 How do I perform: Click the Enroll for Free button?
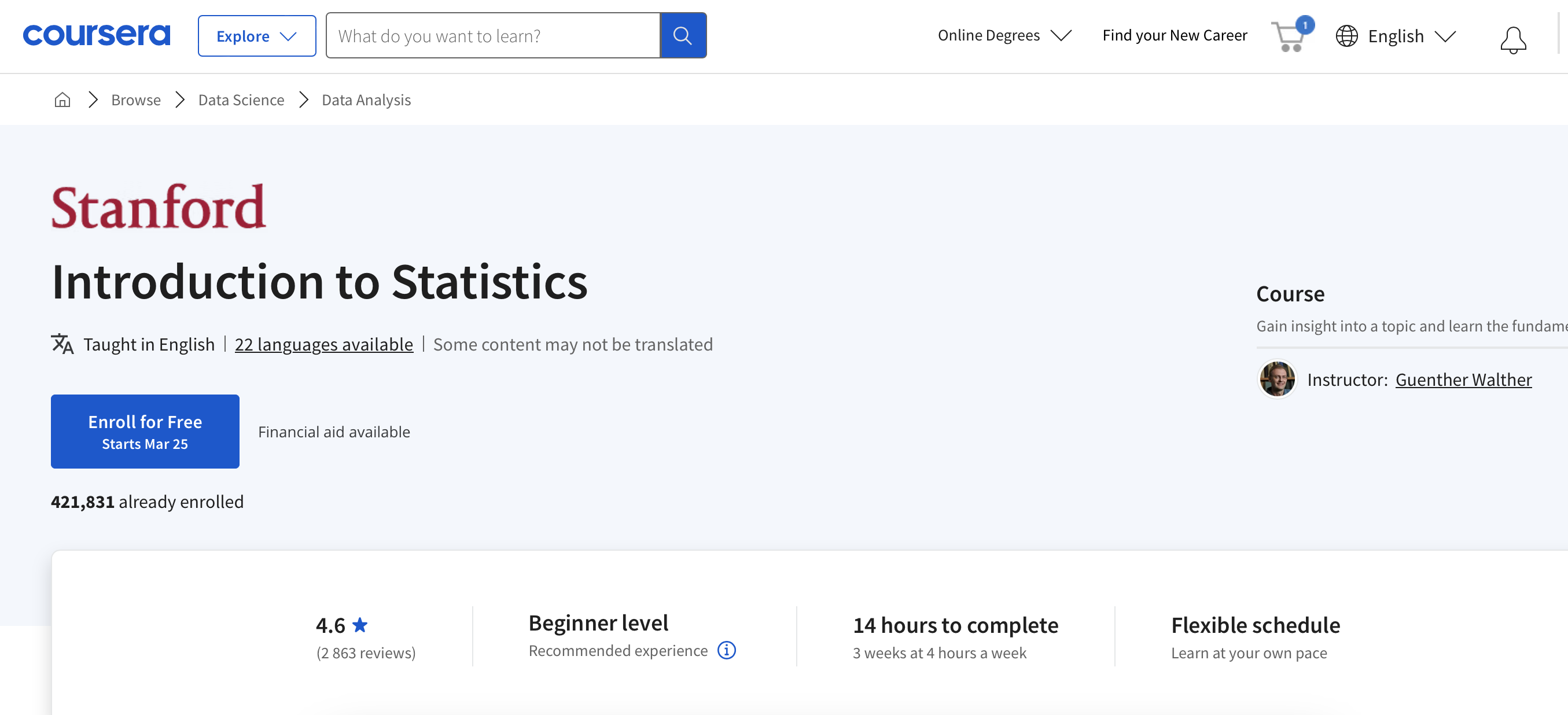(145, 431)
